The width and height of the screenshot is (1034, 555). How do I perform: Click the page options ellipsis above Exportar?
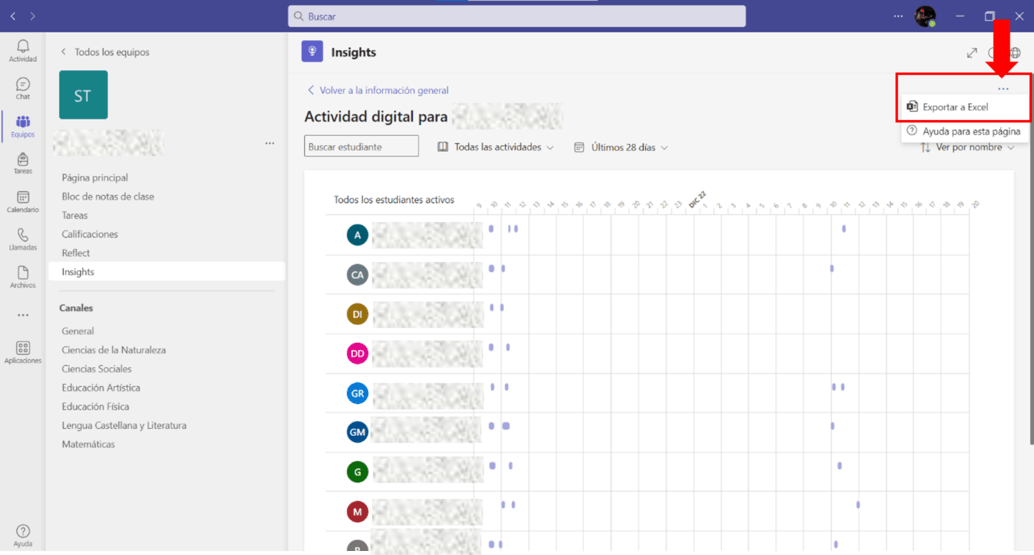(x=1003, y=88)
